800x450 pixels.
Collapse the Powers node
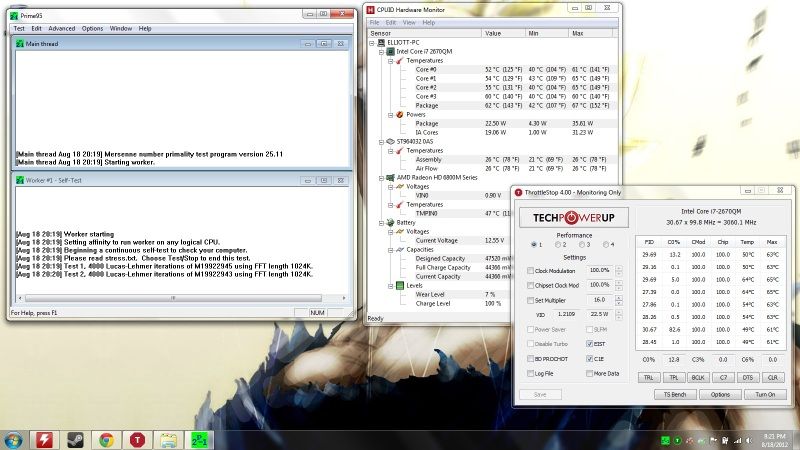click(x=390, y=115)
